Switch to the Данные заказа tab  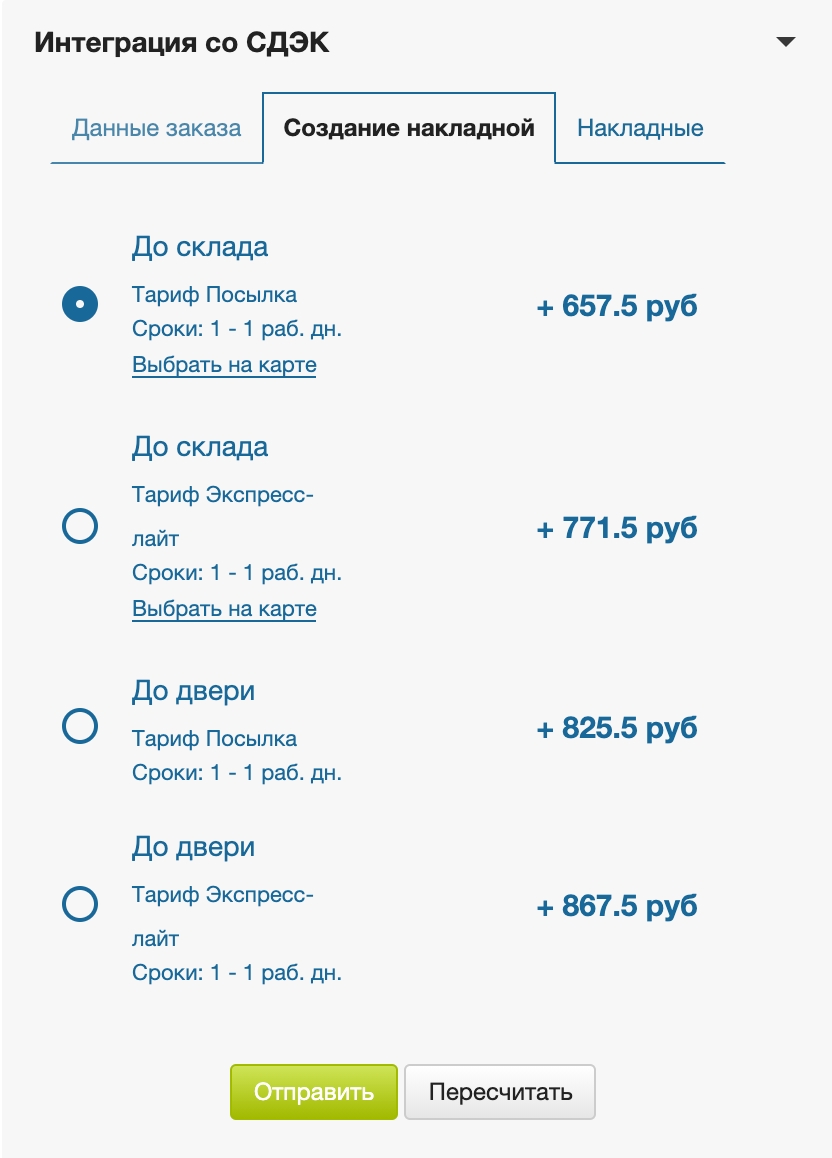156,129
